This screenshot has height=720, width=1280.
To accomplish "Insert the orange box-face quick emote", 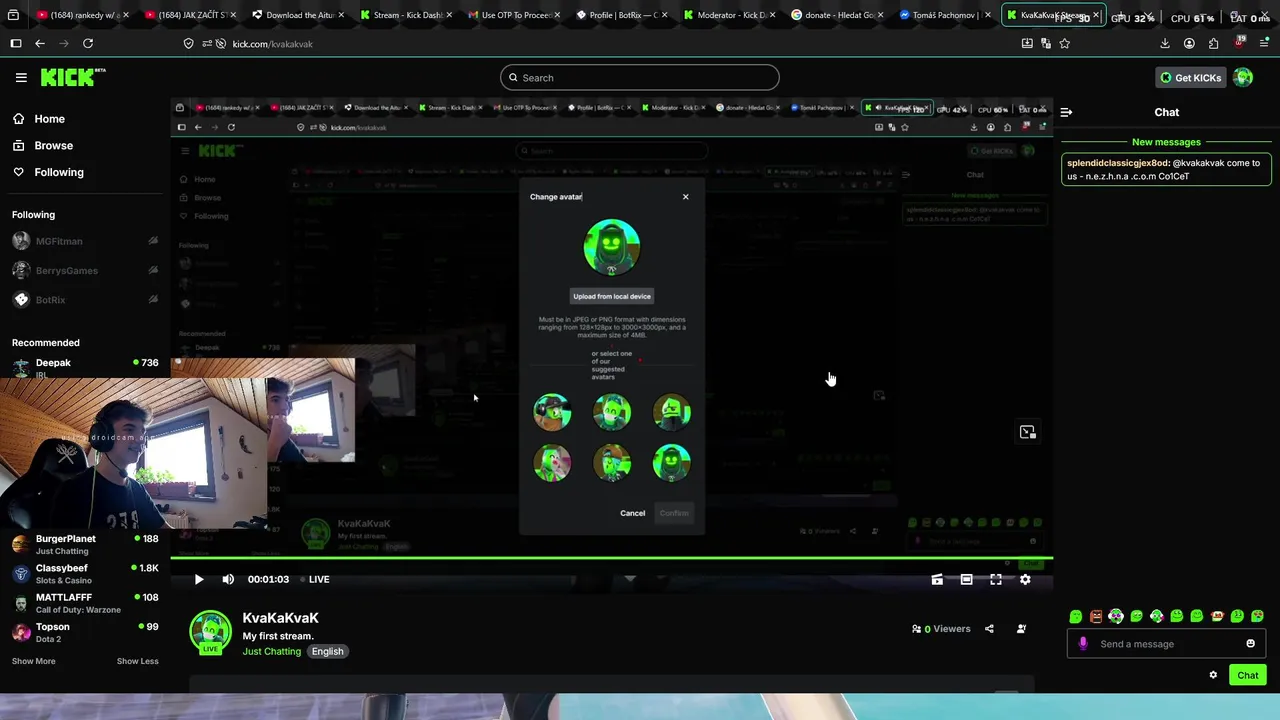I will click(x=1096, y=616).
